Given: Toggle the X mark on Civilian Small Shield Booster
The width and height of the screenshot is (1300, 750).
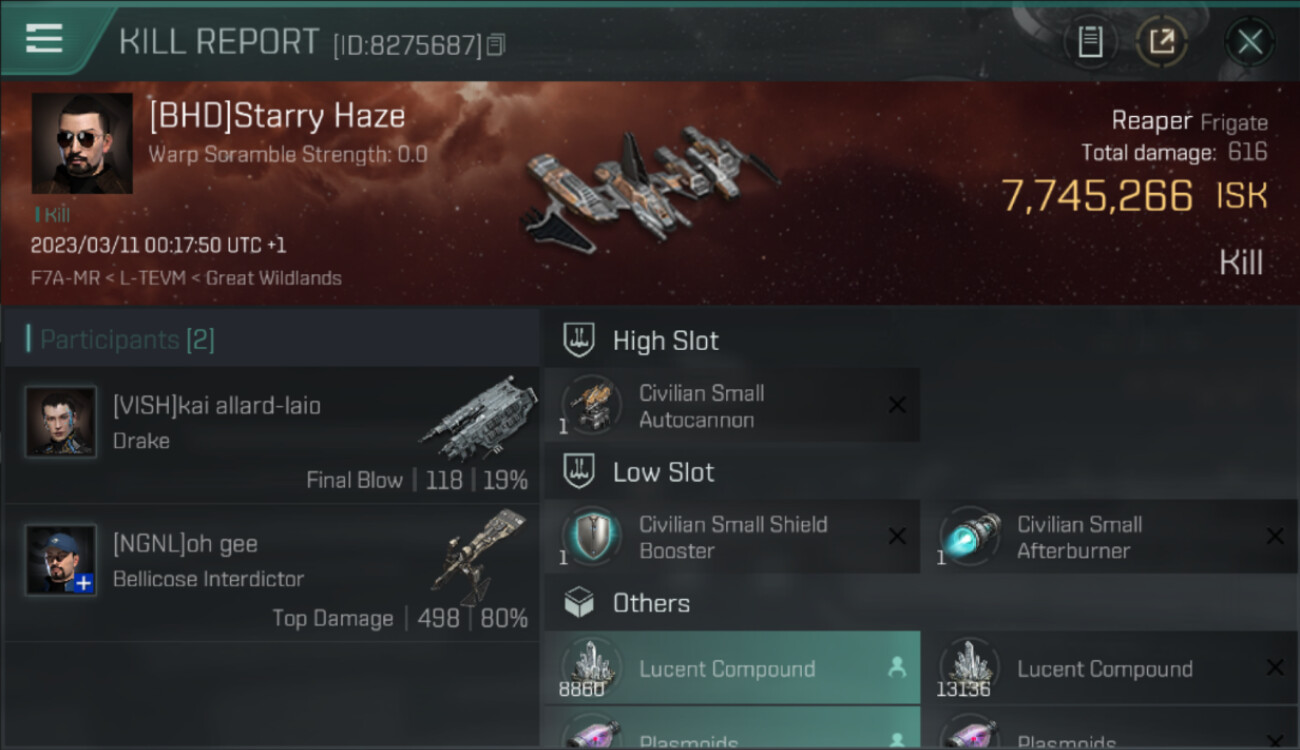Looking at the screenshot, I should (x=897, y=537).
